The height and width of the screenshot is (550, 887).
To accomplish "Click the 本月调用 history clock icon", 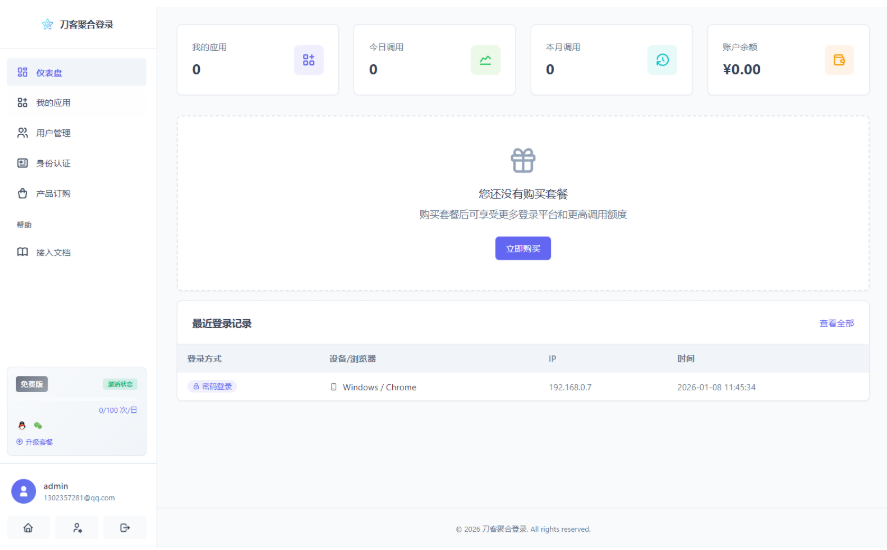I will click(x=662, y=60).
